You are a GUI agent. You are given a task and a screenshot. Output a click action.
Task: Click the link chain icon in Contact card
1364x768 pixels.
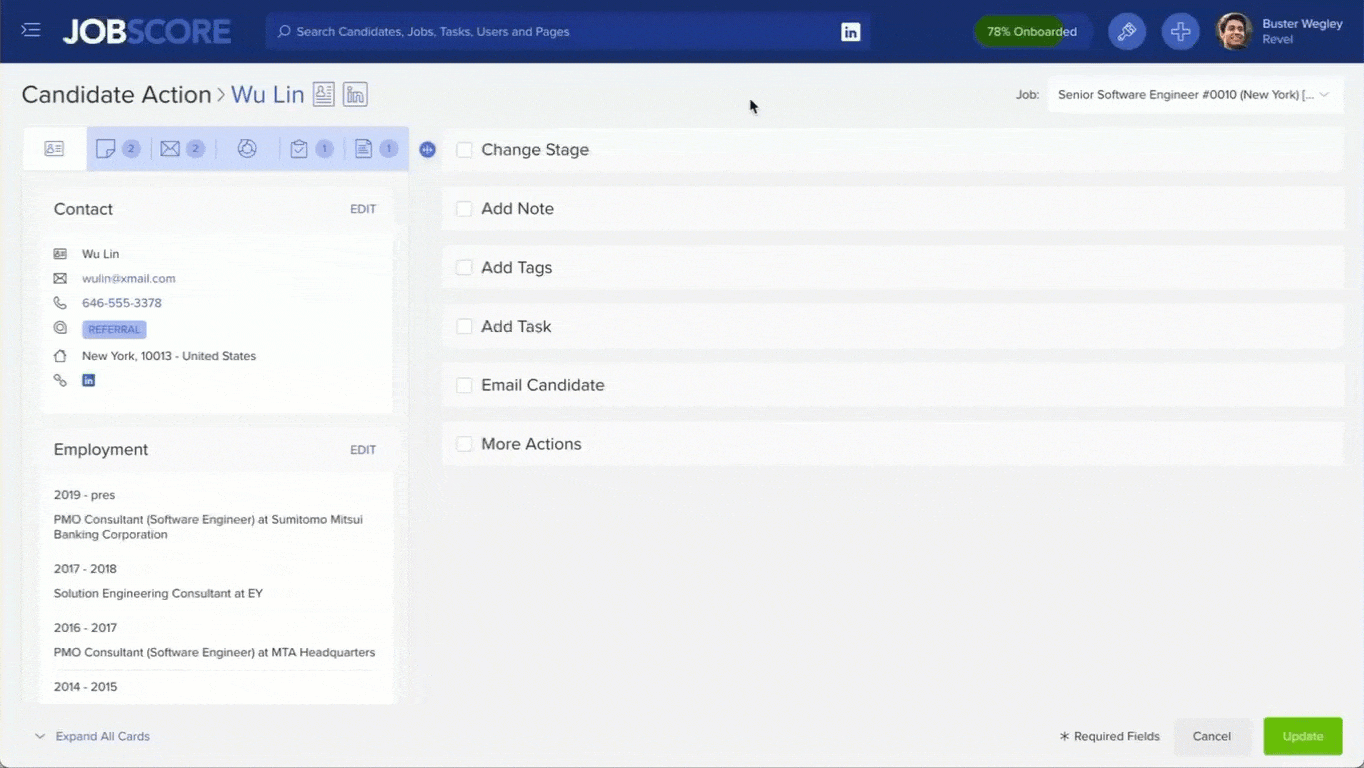click(x=60, y=380)
